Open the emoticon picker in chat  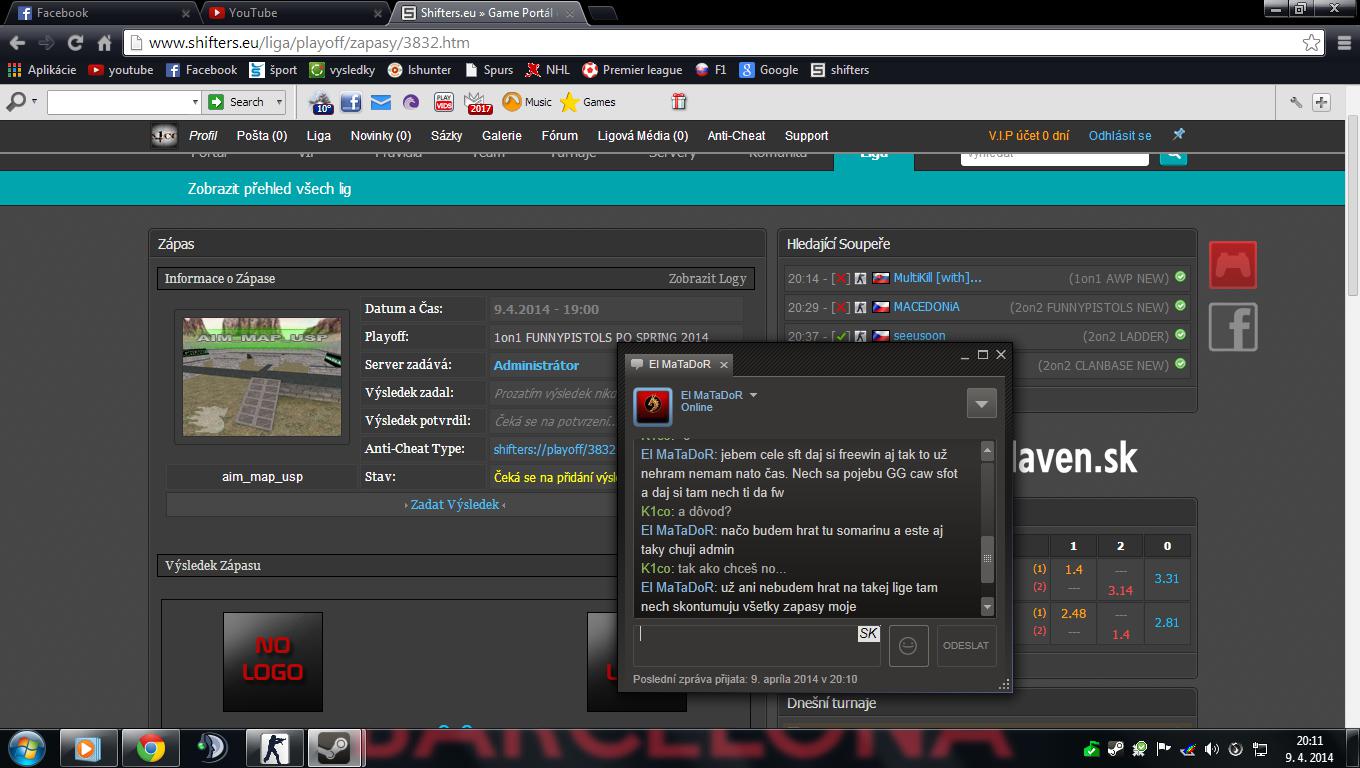click(x=908, y=645)
